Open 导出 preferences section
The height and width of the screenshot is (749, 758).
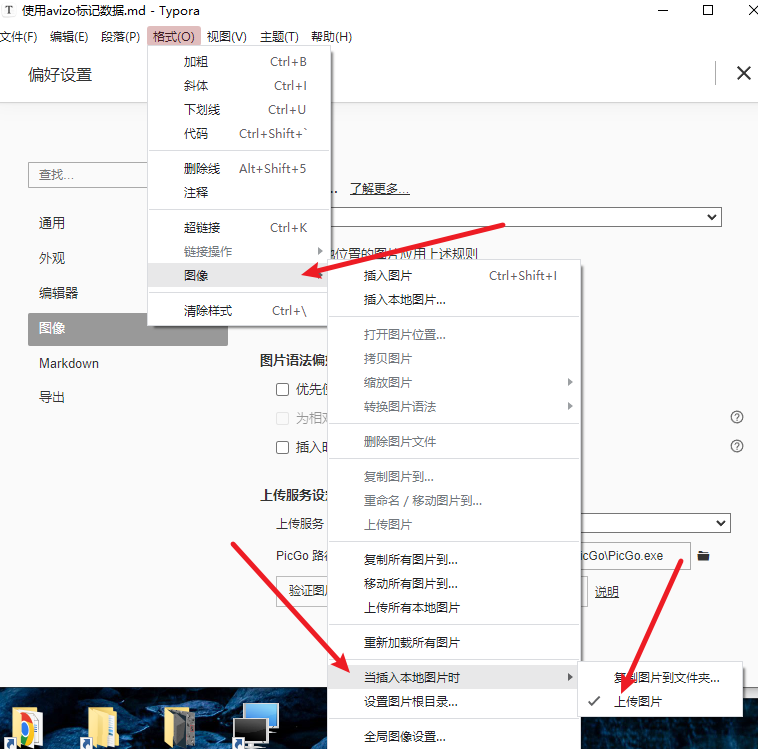coord(52,397)
